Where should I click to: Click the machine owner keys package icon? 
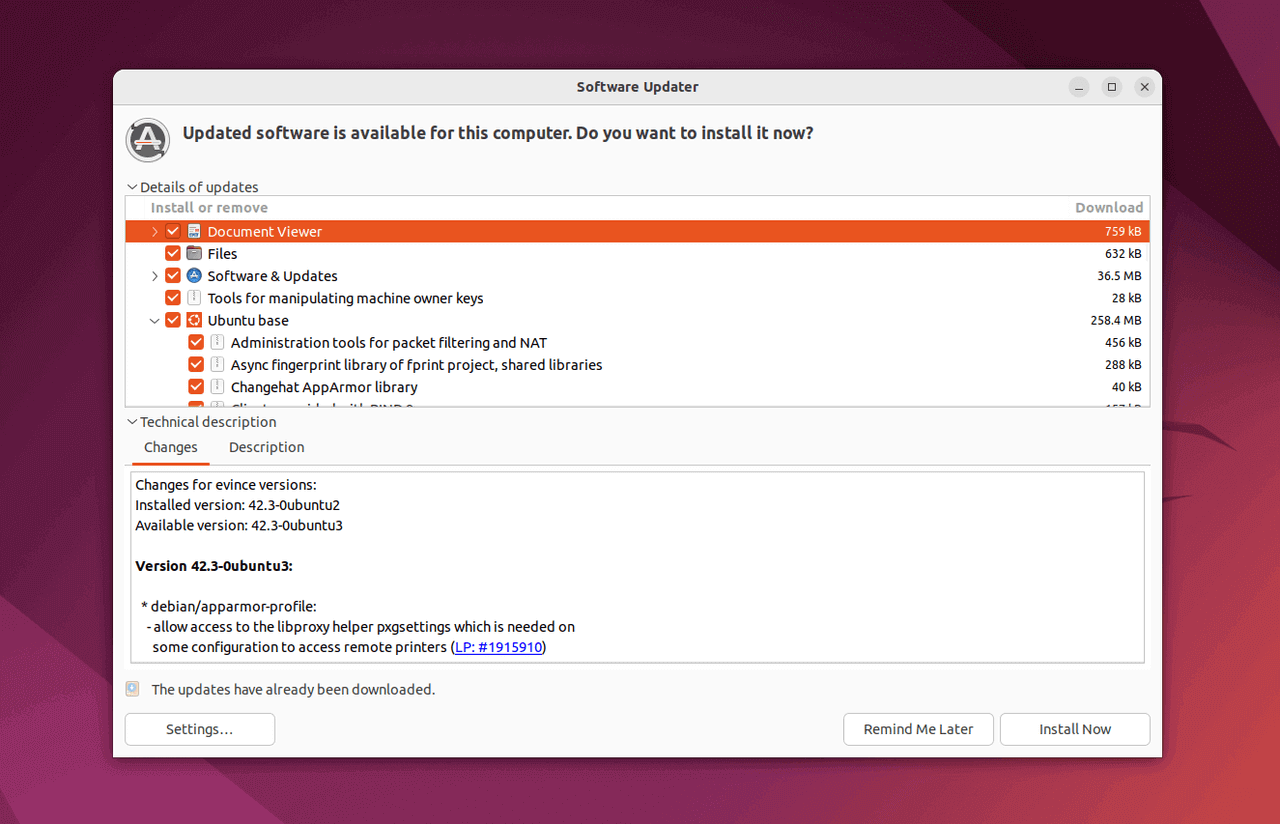click(x=194, y=298)
